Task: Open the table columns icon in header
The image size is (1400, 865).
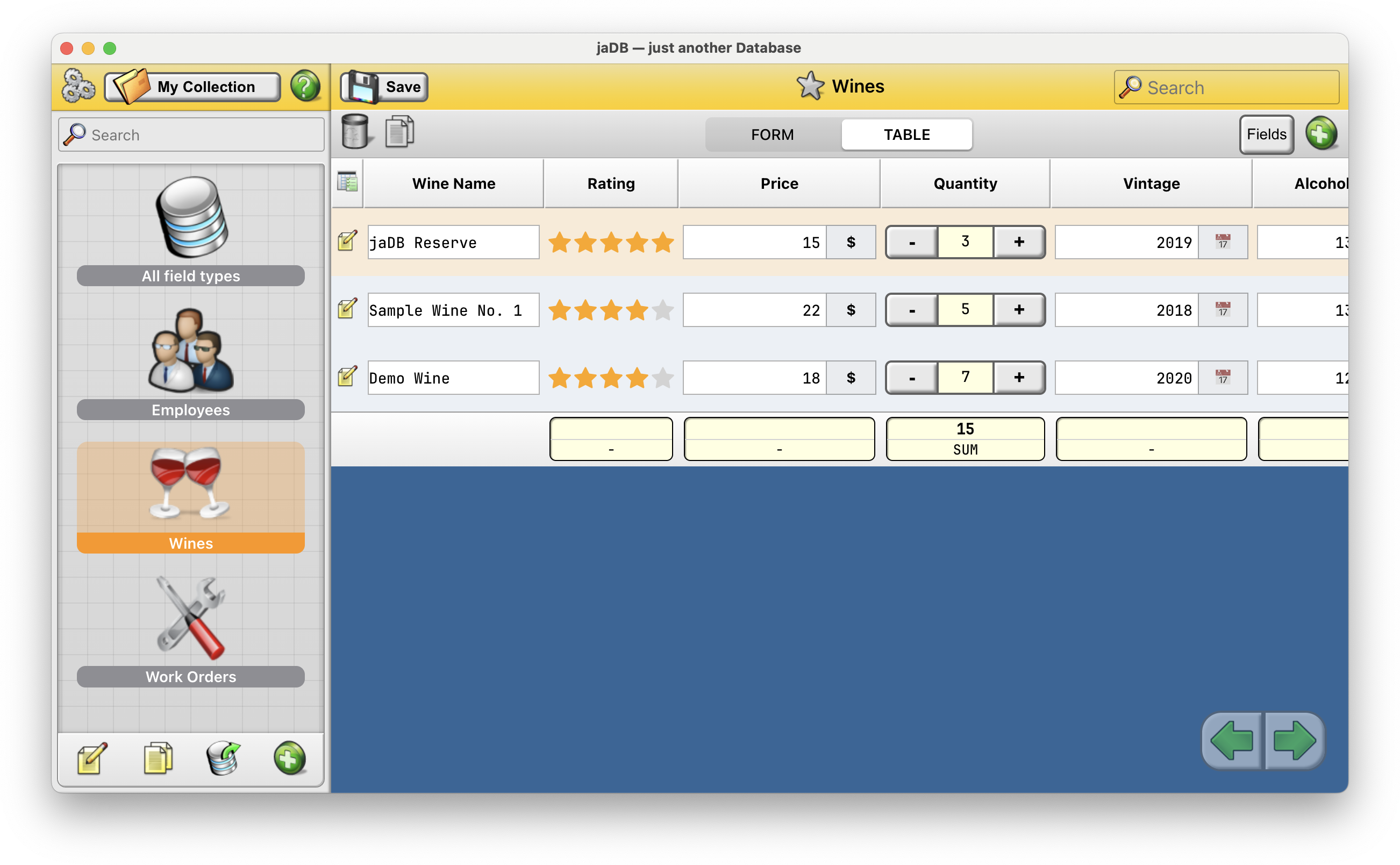Action: [347, 182]
